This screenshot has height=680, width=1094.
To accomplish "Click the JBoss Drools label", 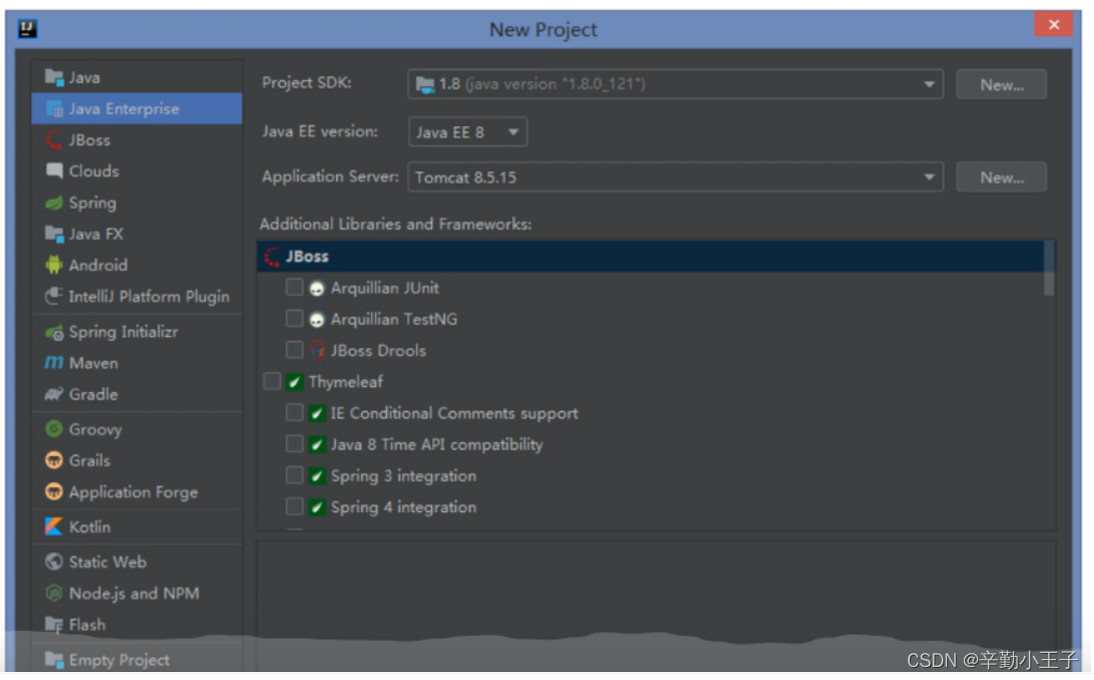I will click(x=378, y=350).
